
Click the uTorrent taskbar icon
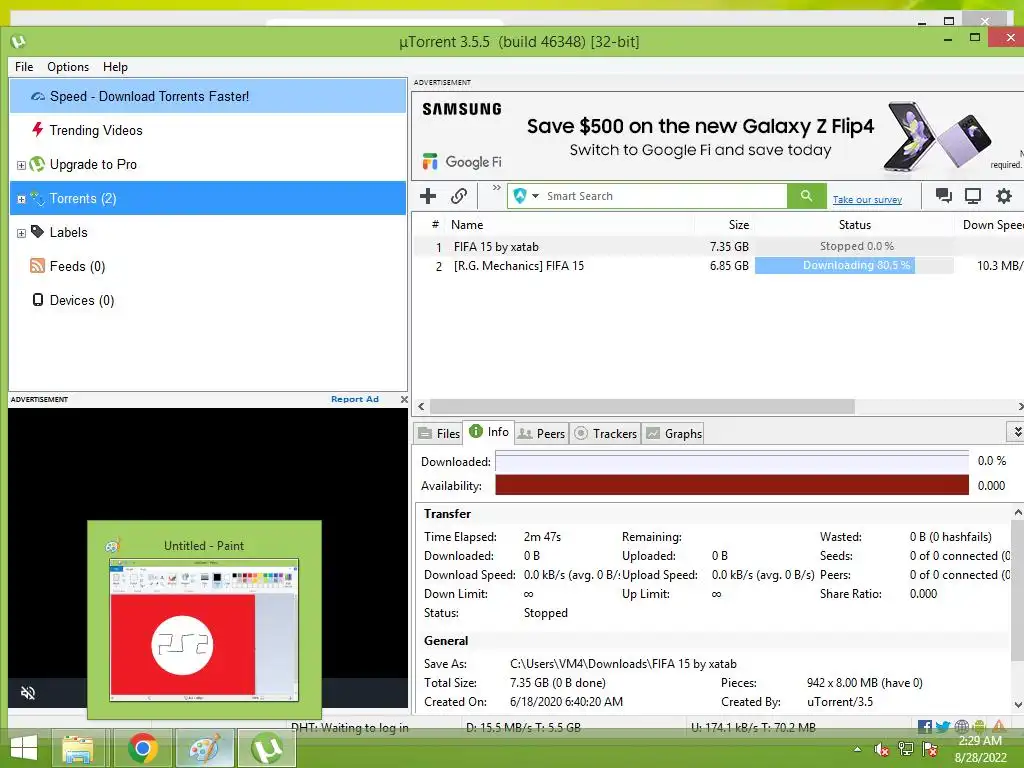pyautogui.click(x=266, y=748)
